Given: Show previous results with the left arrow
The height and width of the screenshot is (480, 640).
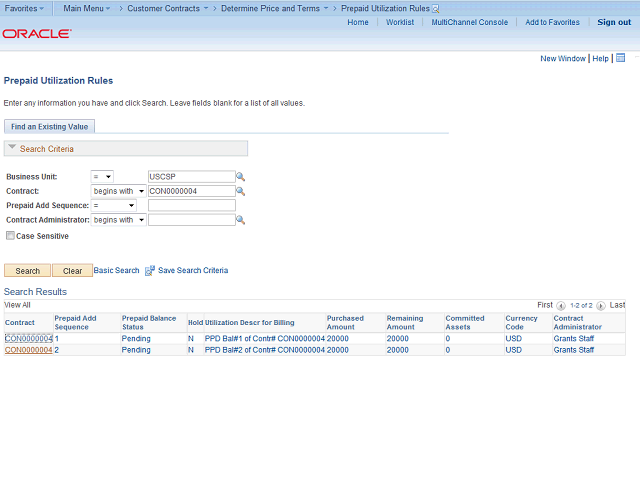Looking at the screenshot, I should pos(561,305).
